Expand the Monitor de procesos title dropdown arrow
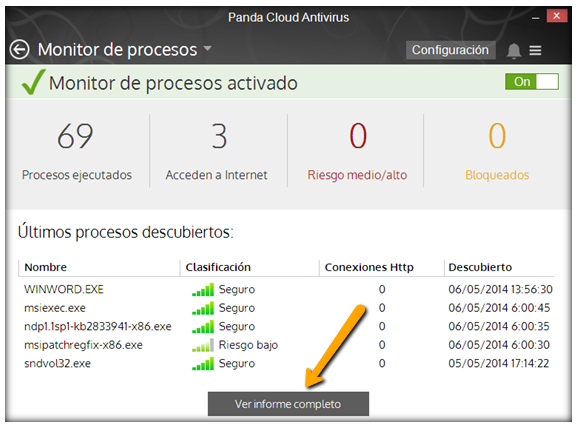This screenshot has height=427, width=576. pyautogui.click(x=208, y=48)
